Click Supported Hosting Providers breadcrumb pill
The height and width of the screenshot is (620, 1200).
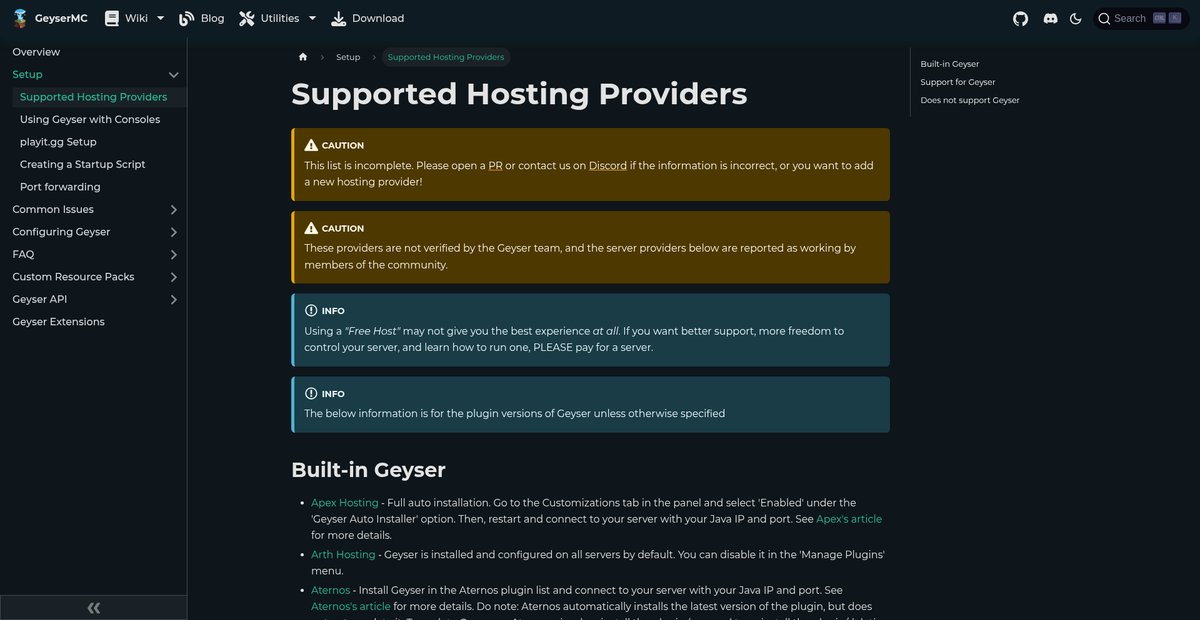(446, 57)
